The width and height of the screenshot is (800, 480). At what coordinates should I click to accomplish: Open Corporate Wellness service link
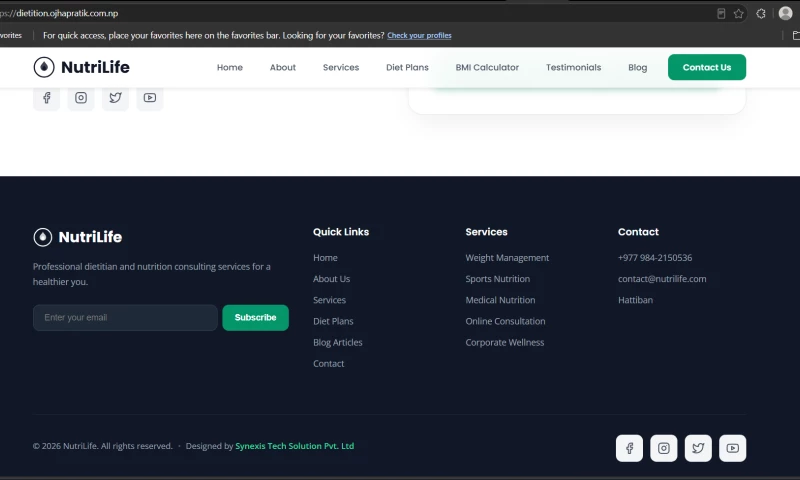505,343
